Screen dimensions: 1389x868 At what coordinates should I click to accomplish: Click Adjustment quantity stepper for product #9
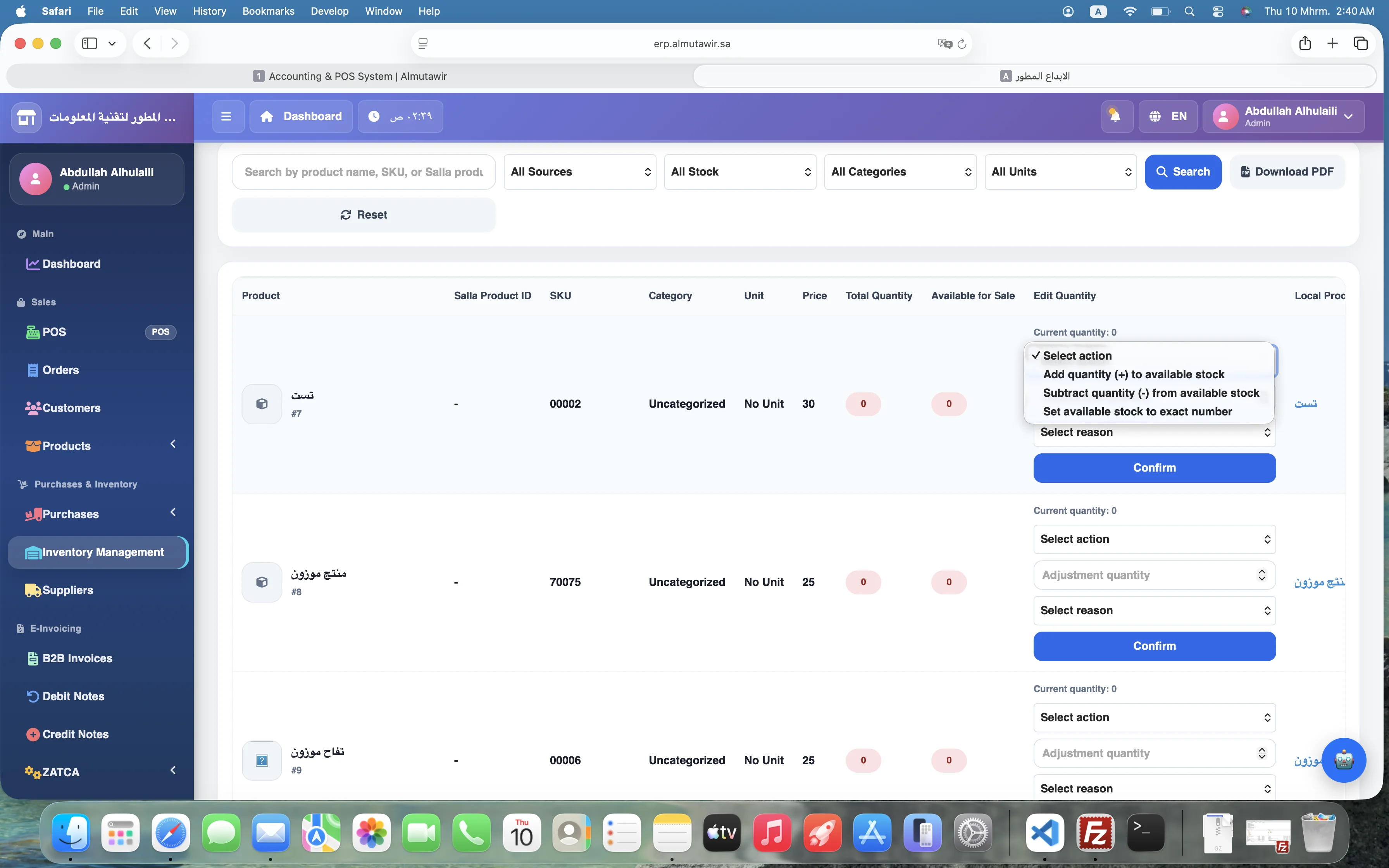(1261, 753)
